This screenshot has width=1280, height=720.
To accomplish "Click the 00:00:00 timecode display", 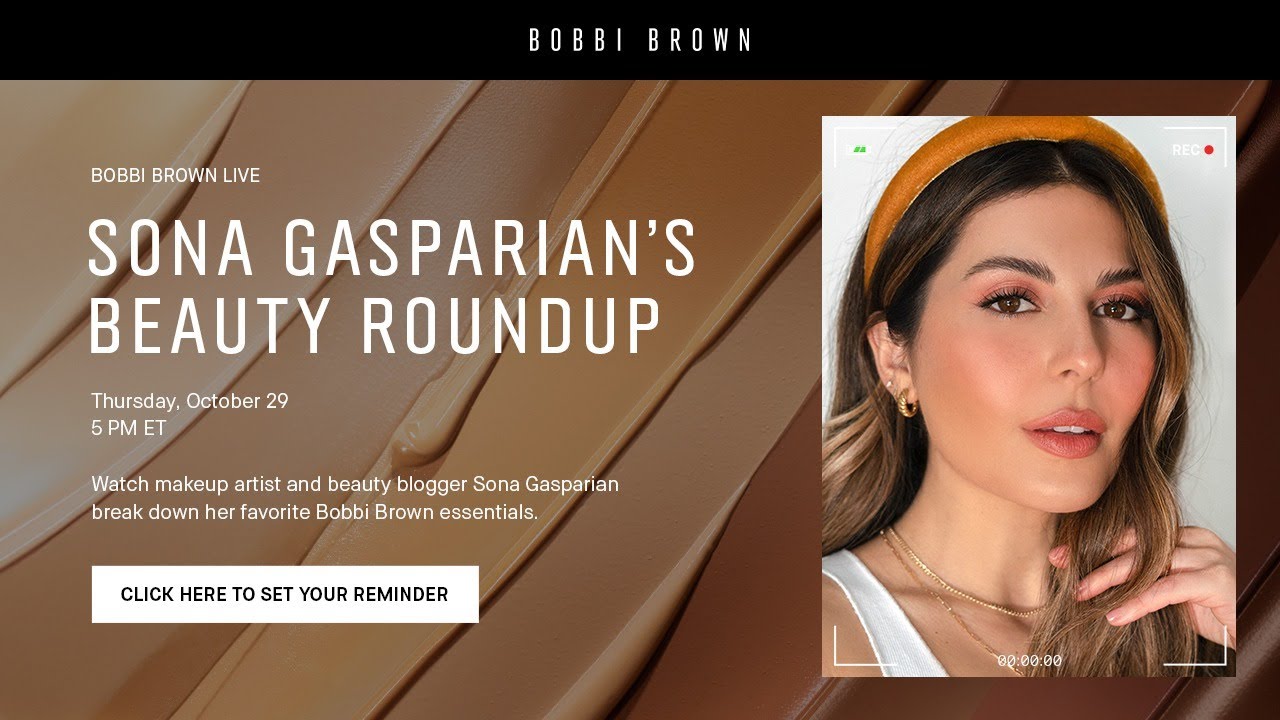I will (1029, 661).
